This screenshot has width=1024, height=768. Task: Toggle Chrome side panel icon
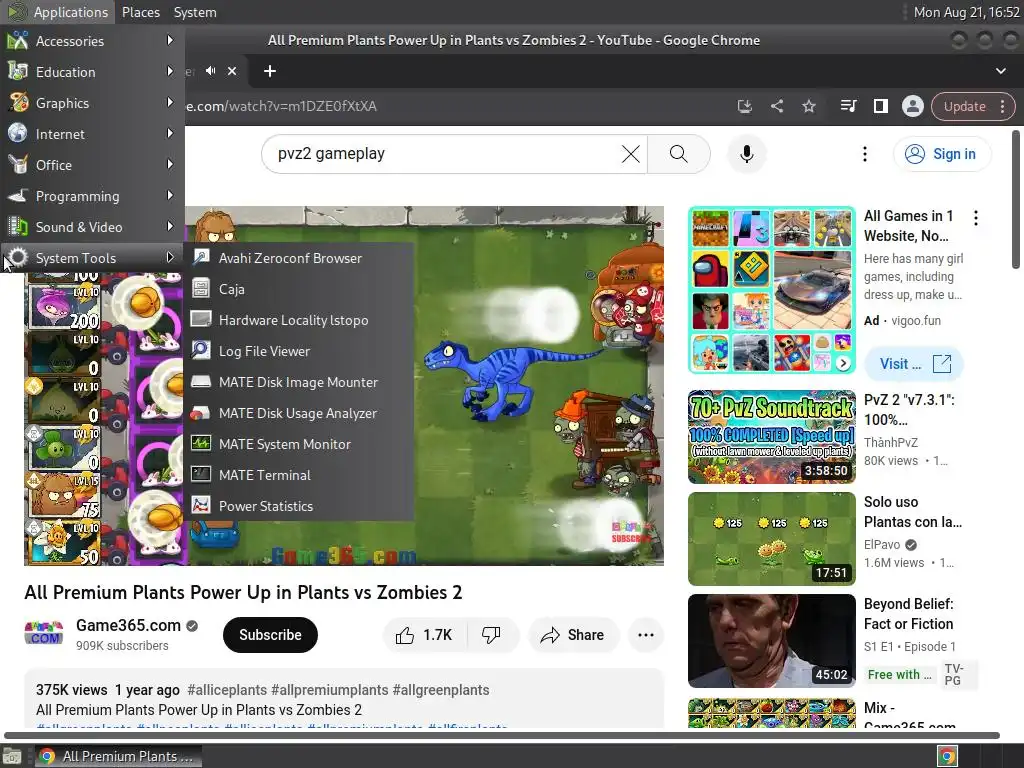[x=880, y=106]
